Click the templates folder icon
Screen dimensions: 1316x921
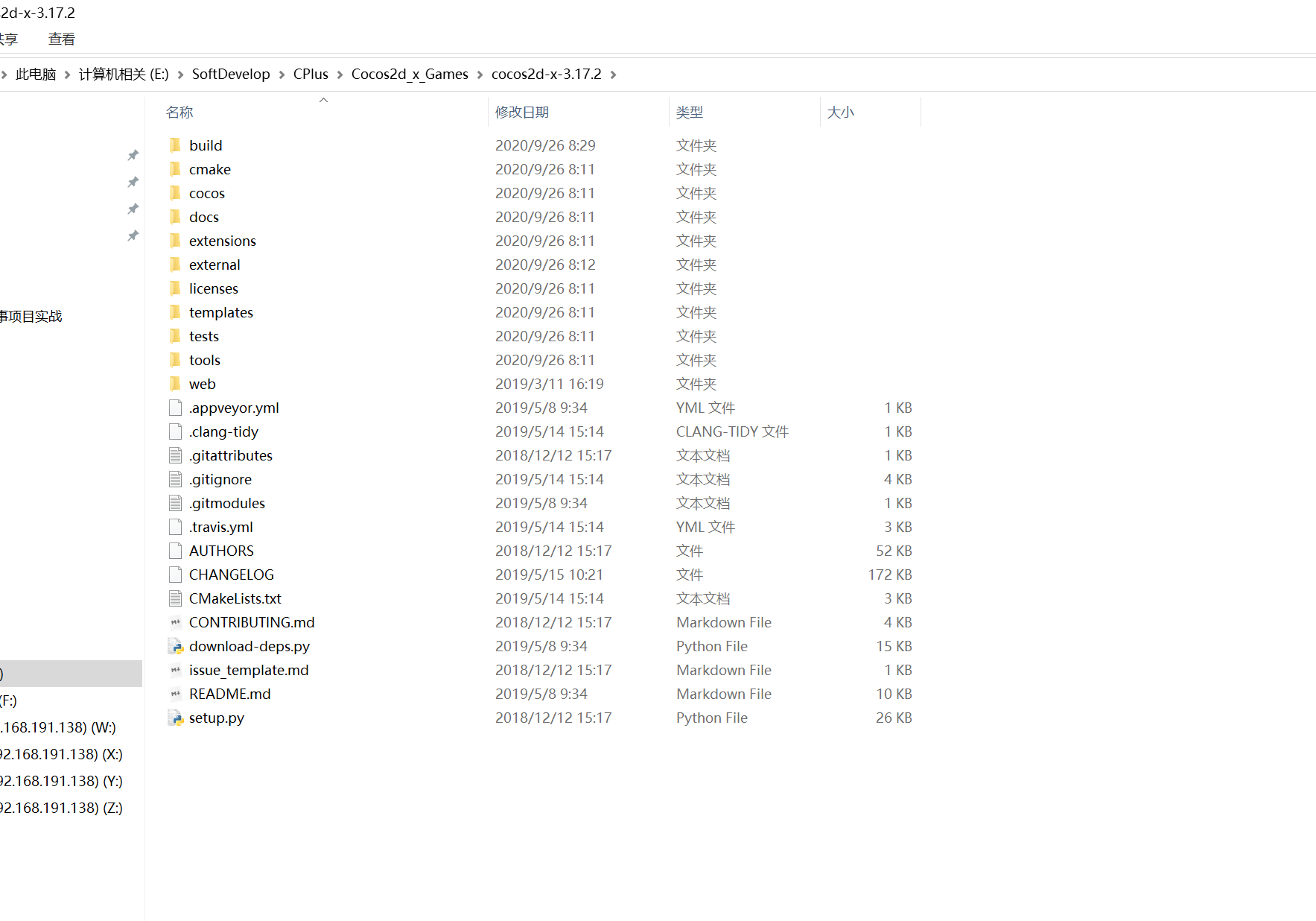point(175,311)
